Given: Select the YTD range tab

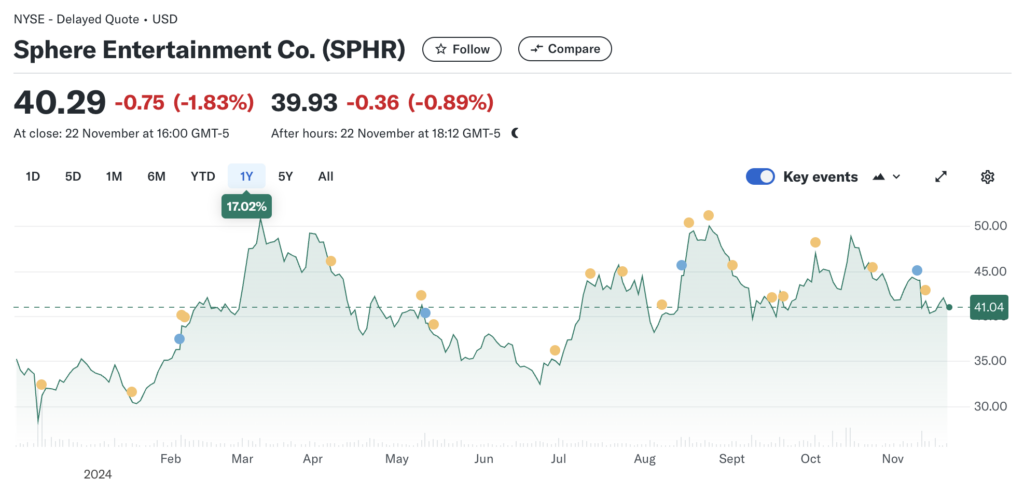Looking at the screenshot, I should (x=203, y=177).
